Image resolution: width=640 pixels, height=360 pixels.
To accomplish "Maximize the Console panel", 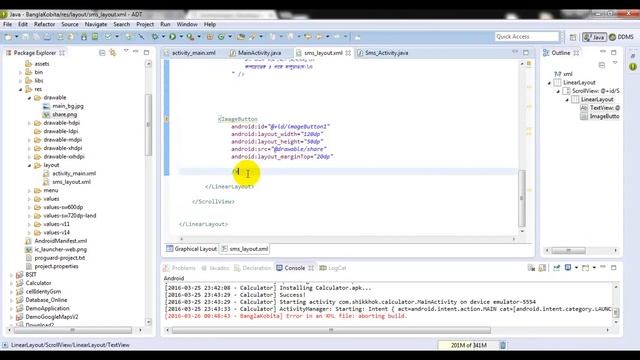I will point(613,267).
